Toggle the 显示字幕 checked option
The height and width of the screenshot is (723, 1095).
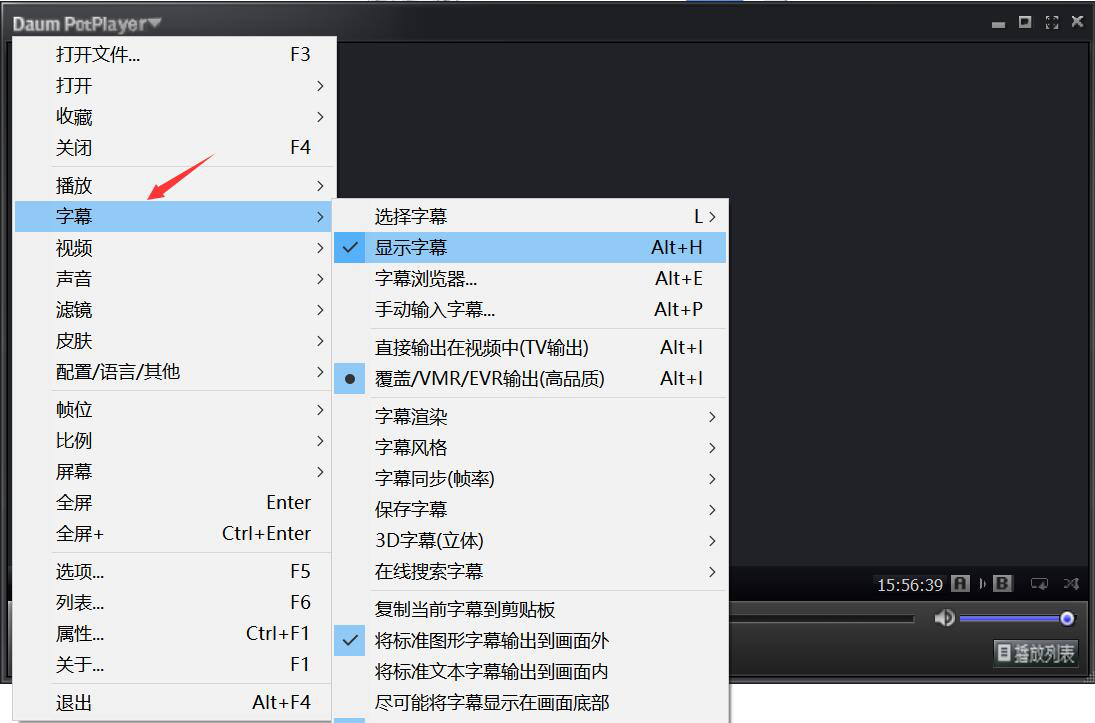tap(530, 247)
